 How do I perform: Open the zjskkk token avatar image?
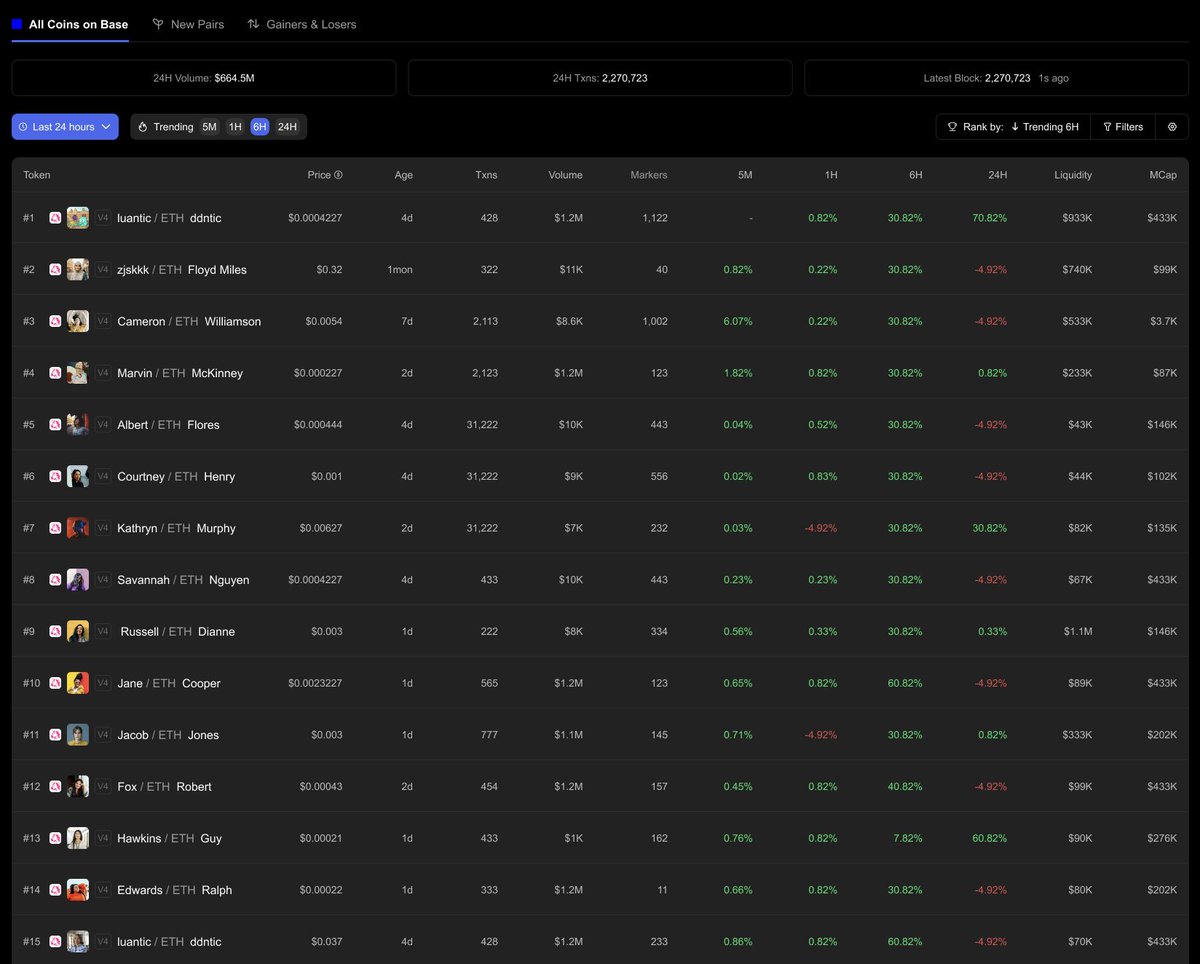pos(78,270)
